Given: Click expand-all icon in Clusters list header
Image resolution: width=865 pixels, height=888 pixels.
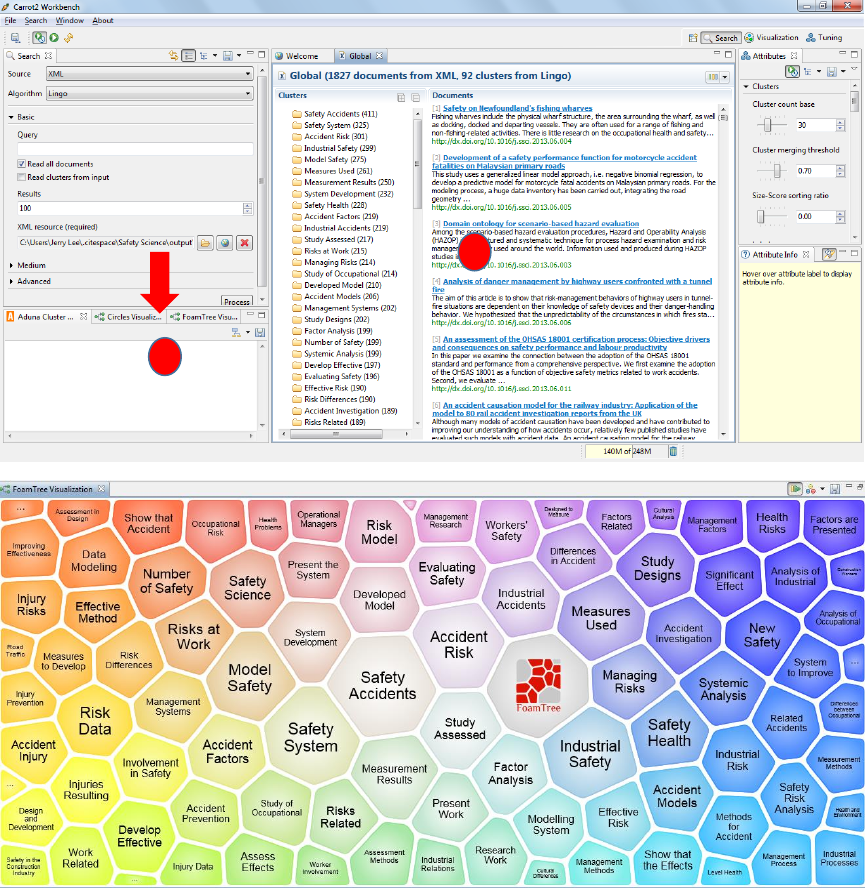Looking at the screenshot, I should click(401, 97).
